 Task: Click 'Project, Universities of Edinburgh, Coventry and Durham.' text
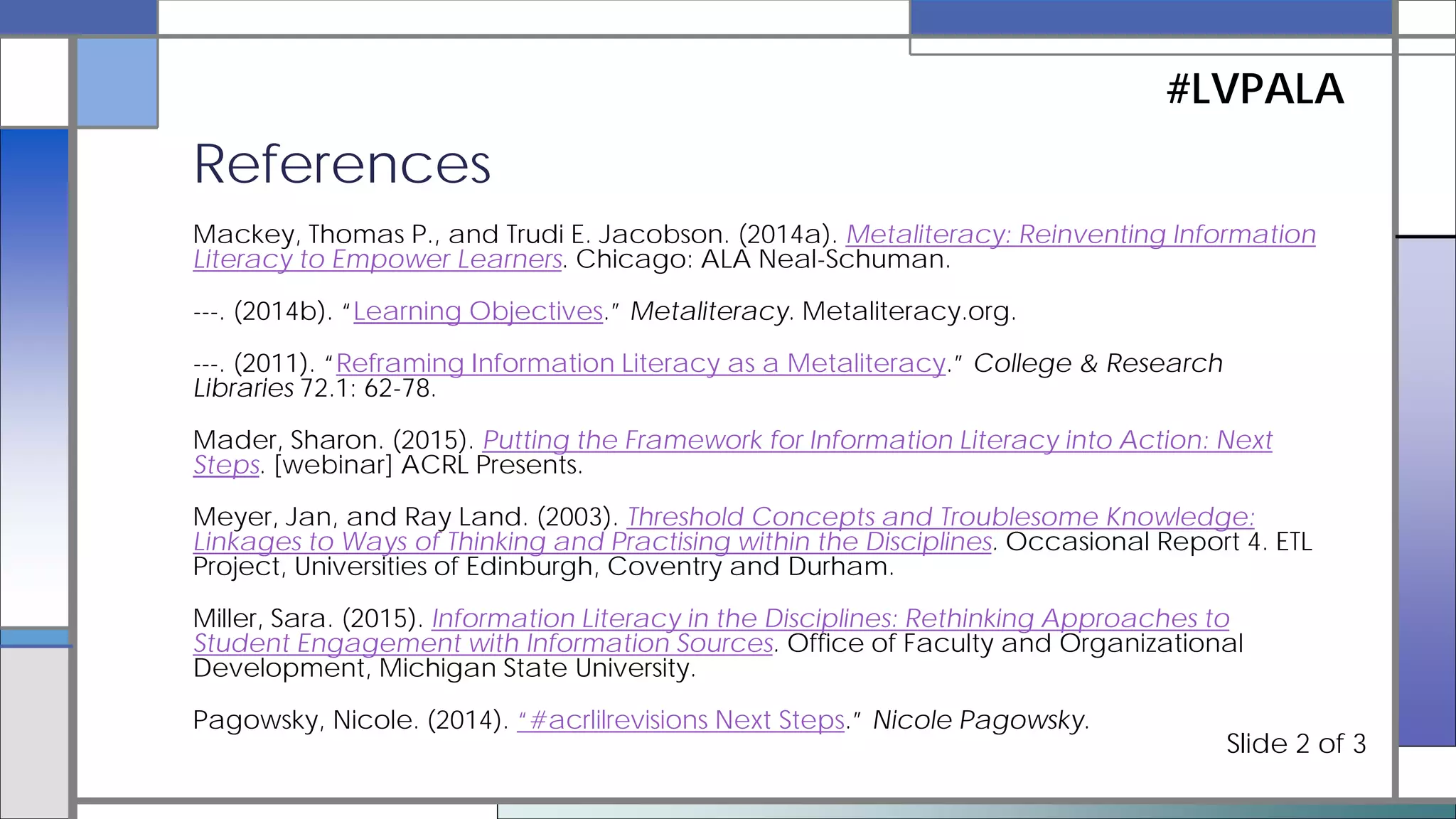click(543, 567)
